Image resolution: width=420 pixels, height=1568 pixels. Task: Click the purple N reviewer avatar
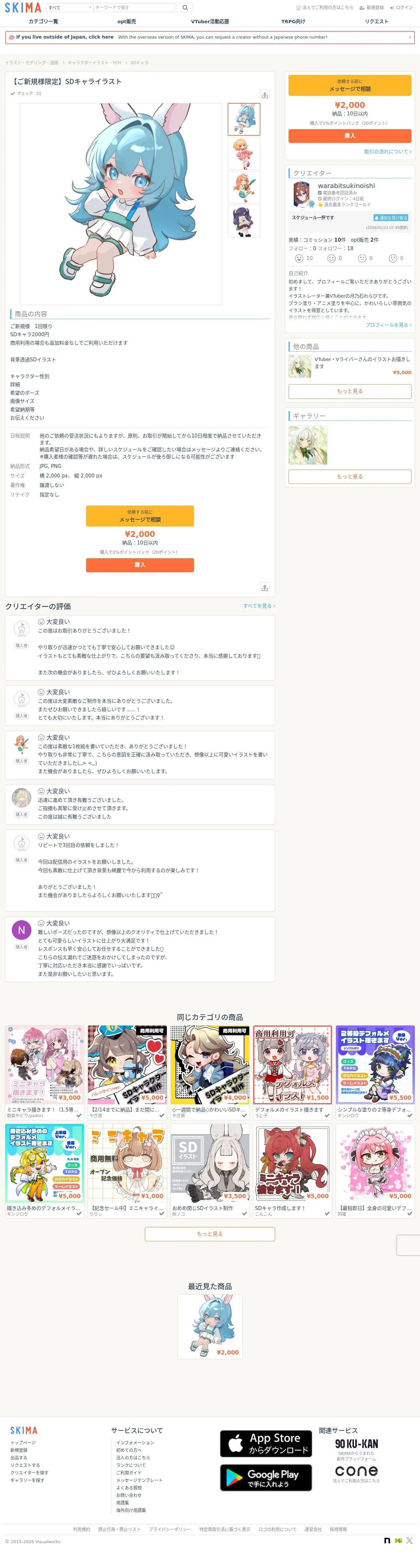[22, 930]
